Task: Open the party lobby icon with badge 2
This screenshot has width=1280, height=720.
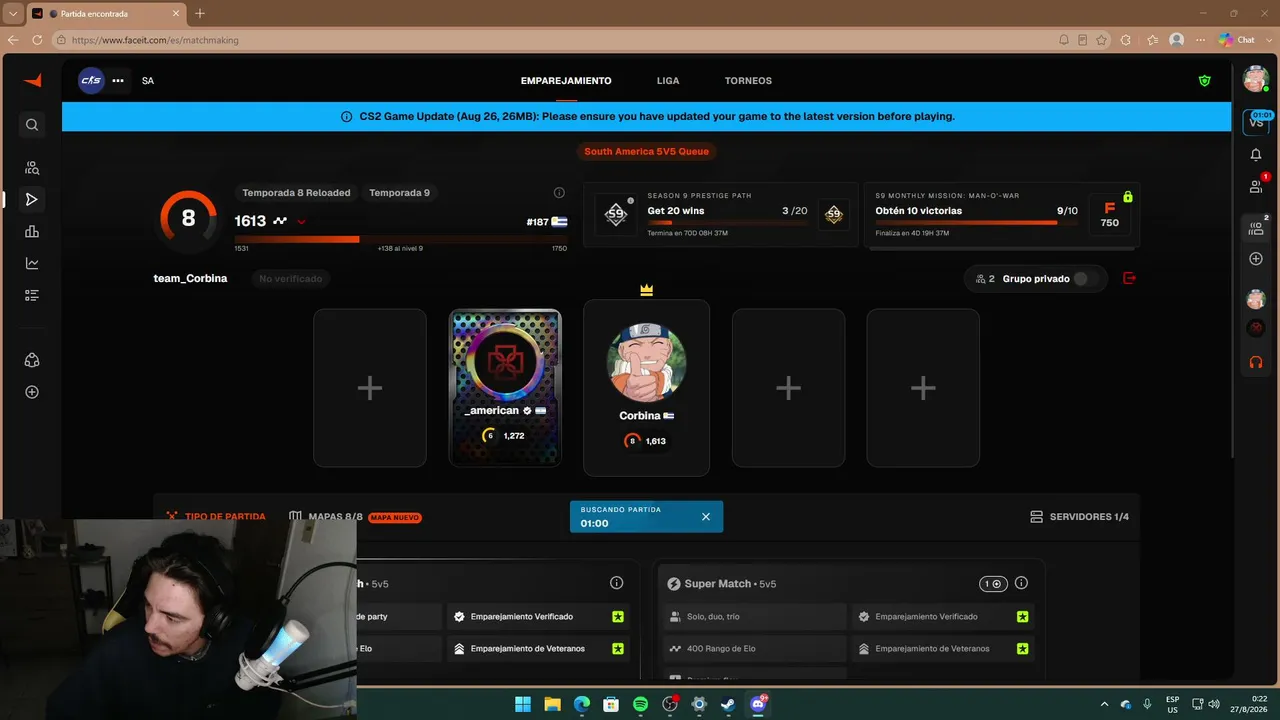Action: pyautogui.click(x=1257, y=228)
